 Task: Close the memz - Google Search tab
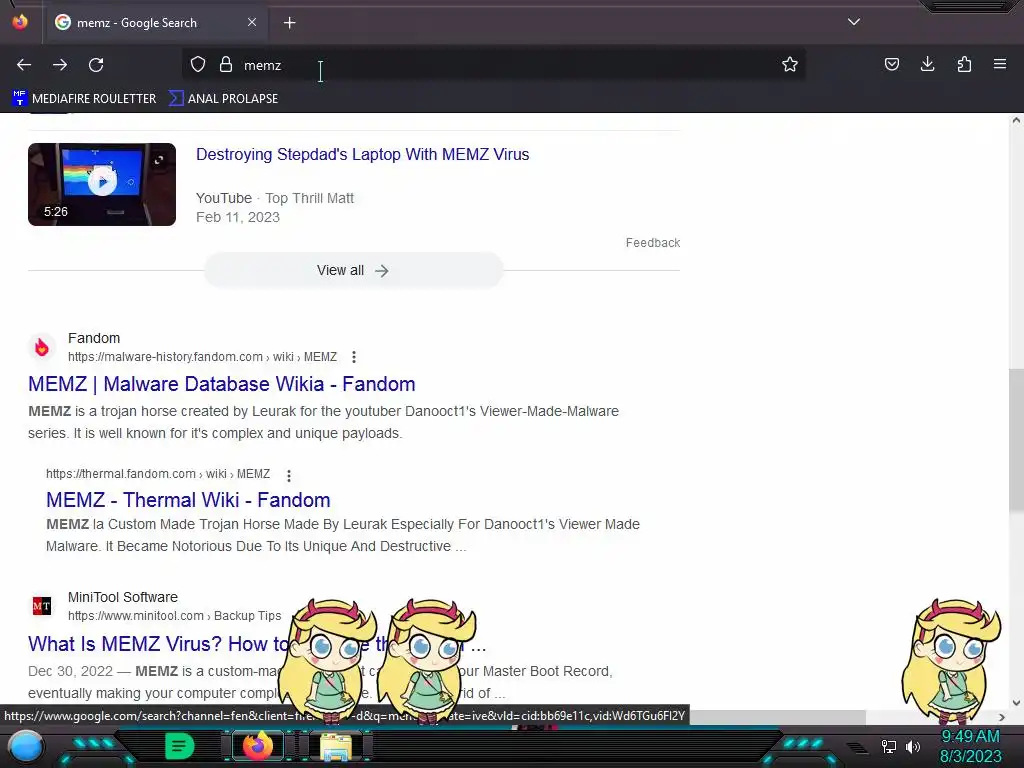click(252, 22)
